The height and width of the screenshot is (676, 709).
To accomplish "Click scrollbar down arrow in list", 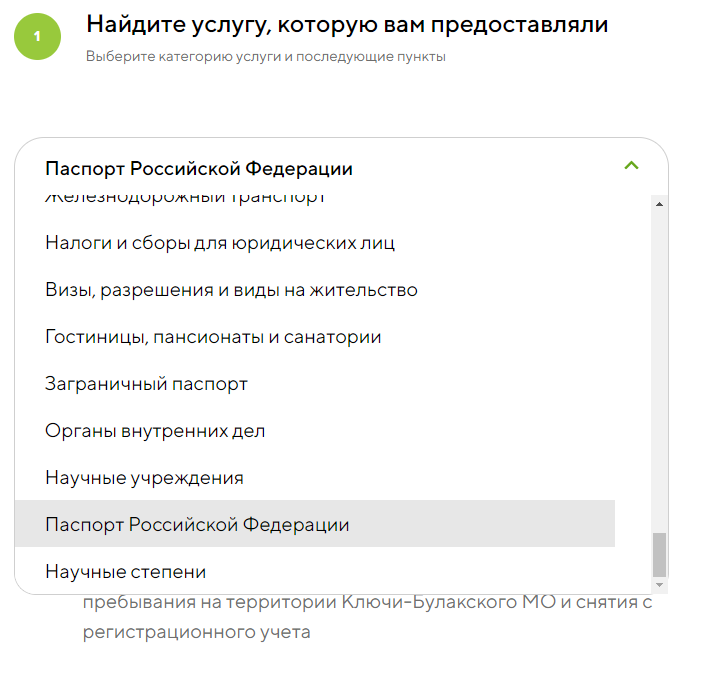I will click(659, 585).
